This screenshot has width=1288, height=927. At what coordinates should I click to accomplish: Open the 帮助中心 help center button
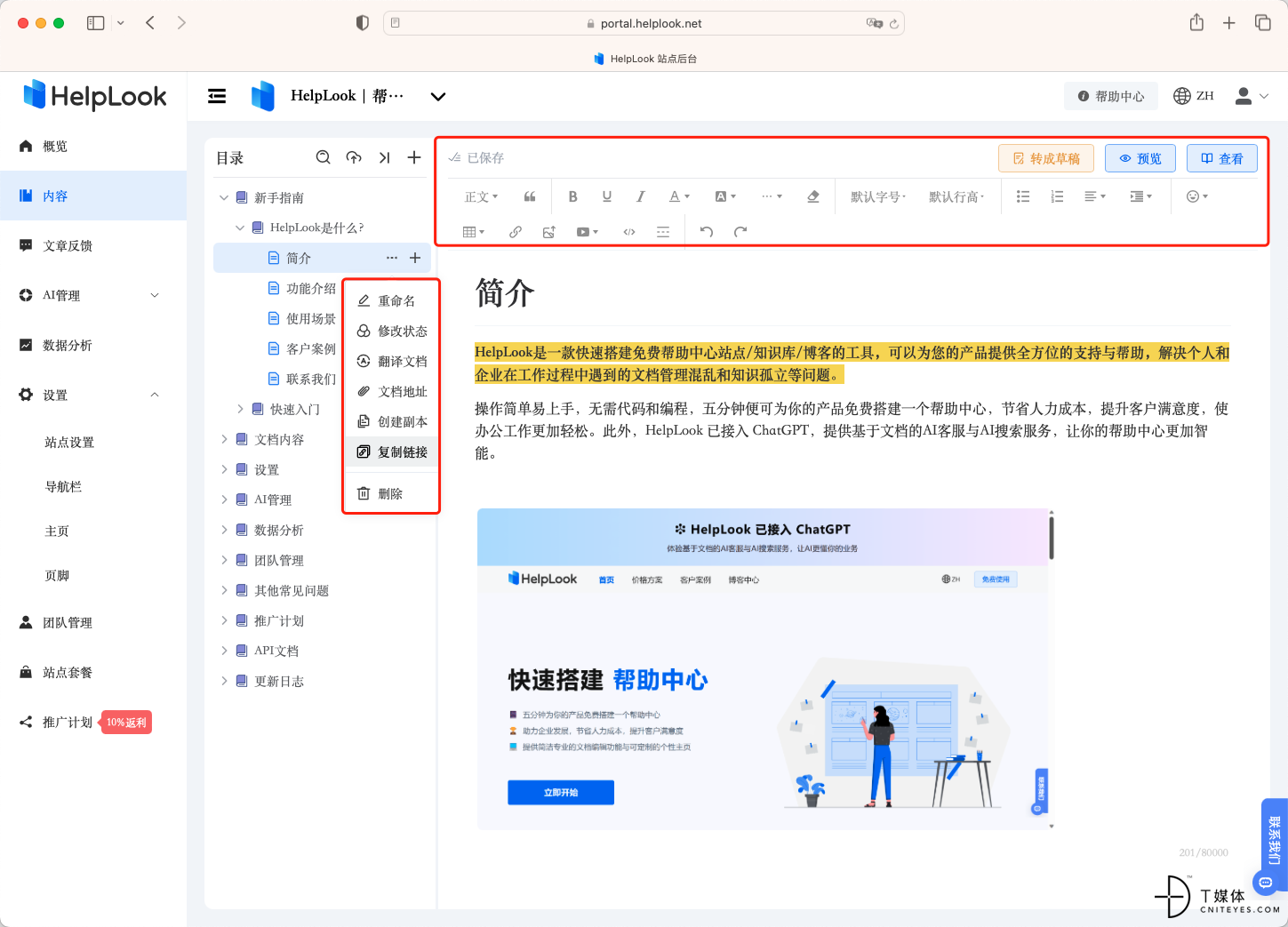pos(1111,96)
